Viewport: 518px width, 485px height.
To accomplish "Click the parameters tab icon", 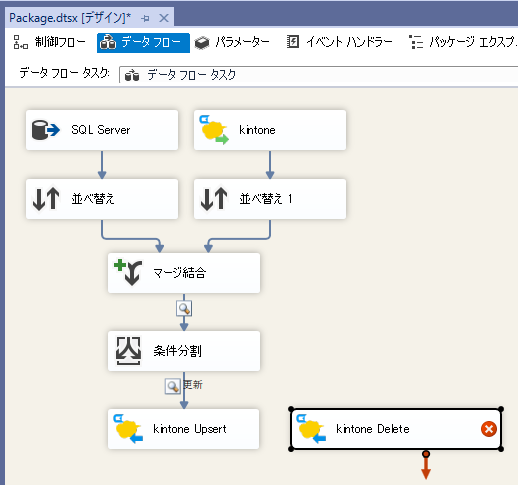I will 202,43.
